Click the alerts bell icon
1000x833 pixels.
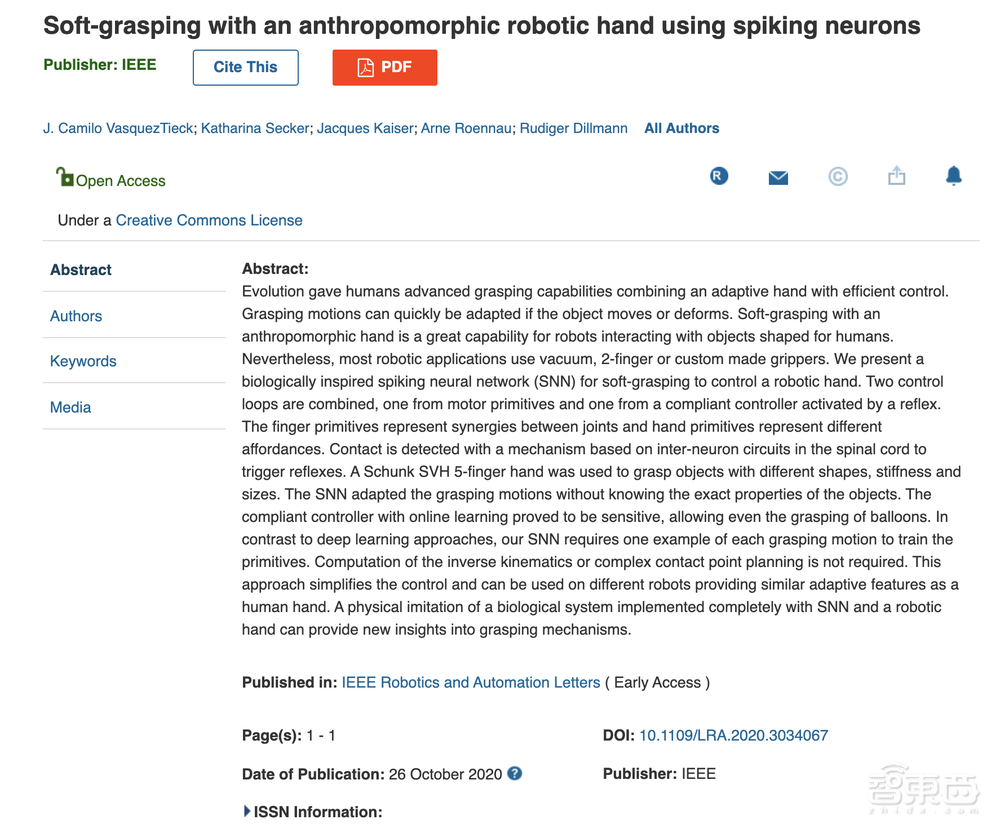pyautogui.click(x=954, y=176)
